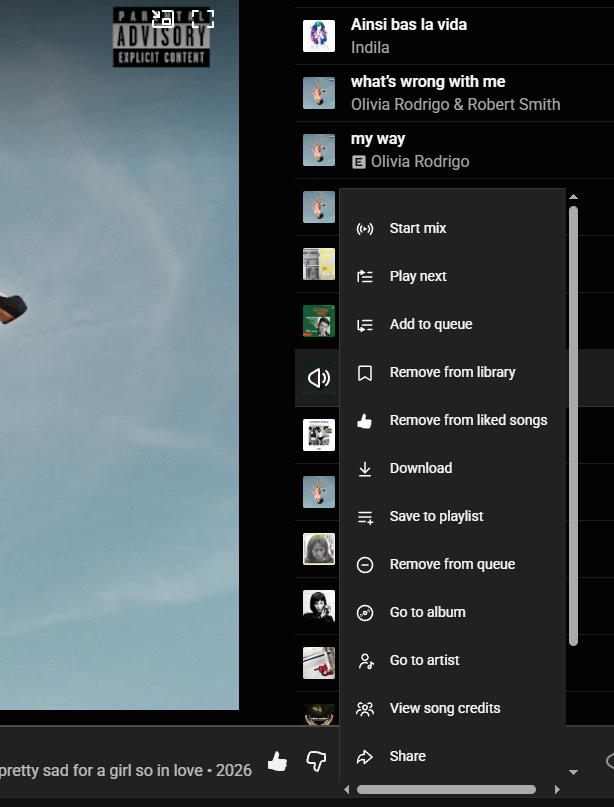Choose Download in the menu
The image size is (614, 807).
coord(452,468)
